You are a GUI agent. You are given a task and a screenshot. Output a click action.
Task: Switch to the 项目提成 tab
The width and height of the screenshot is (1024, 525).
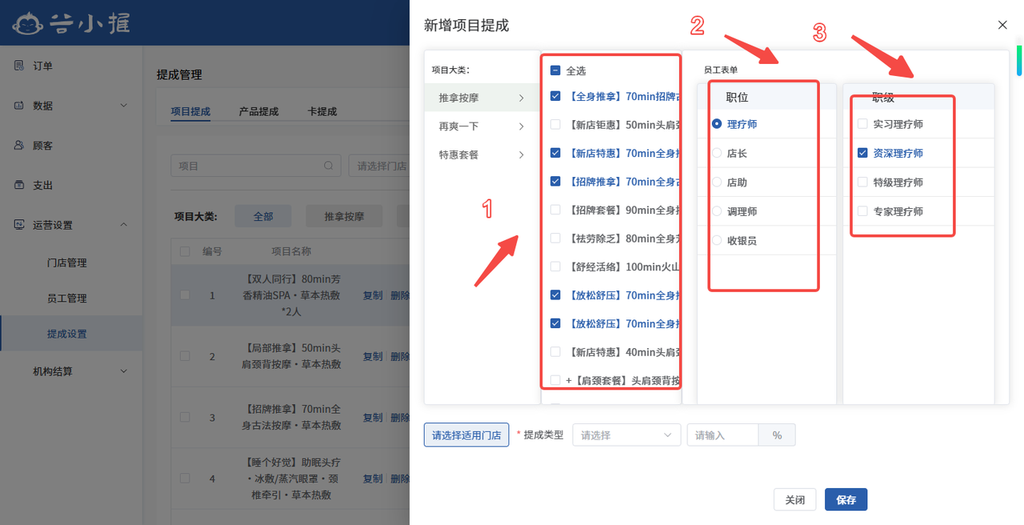(190, 111)
